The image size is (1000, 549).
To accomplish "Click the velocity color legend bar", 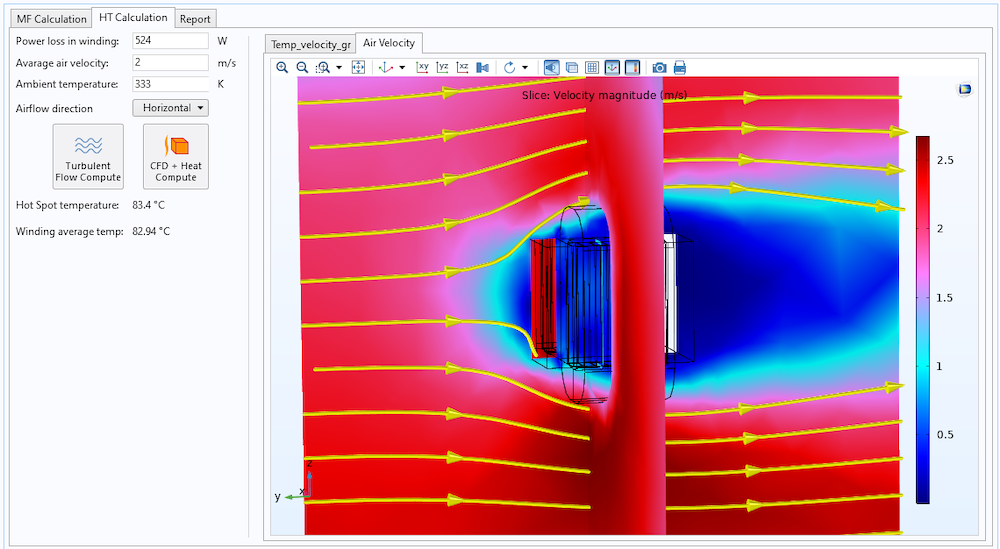I will click(x=922, y=319).
